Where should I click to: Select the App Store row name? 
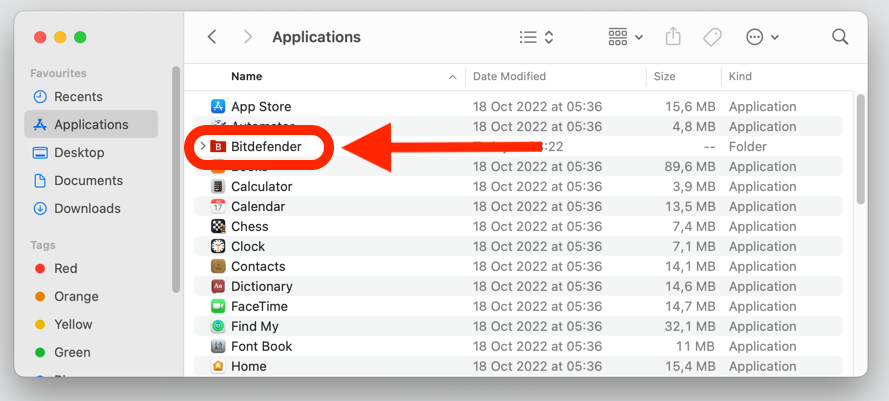(261, 107)
